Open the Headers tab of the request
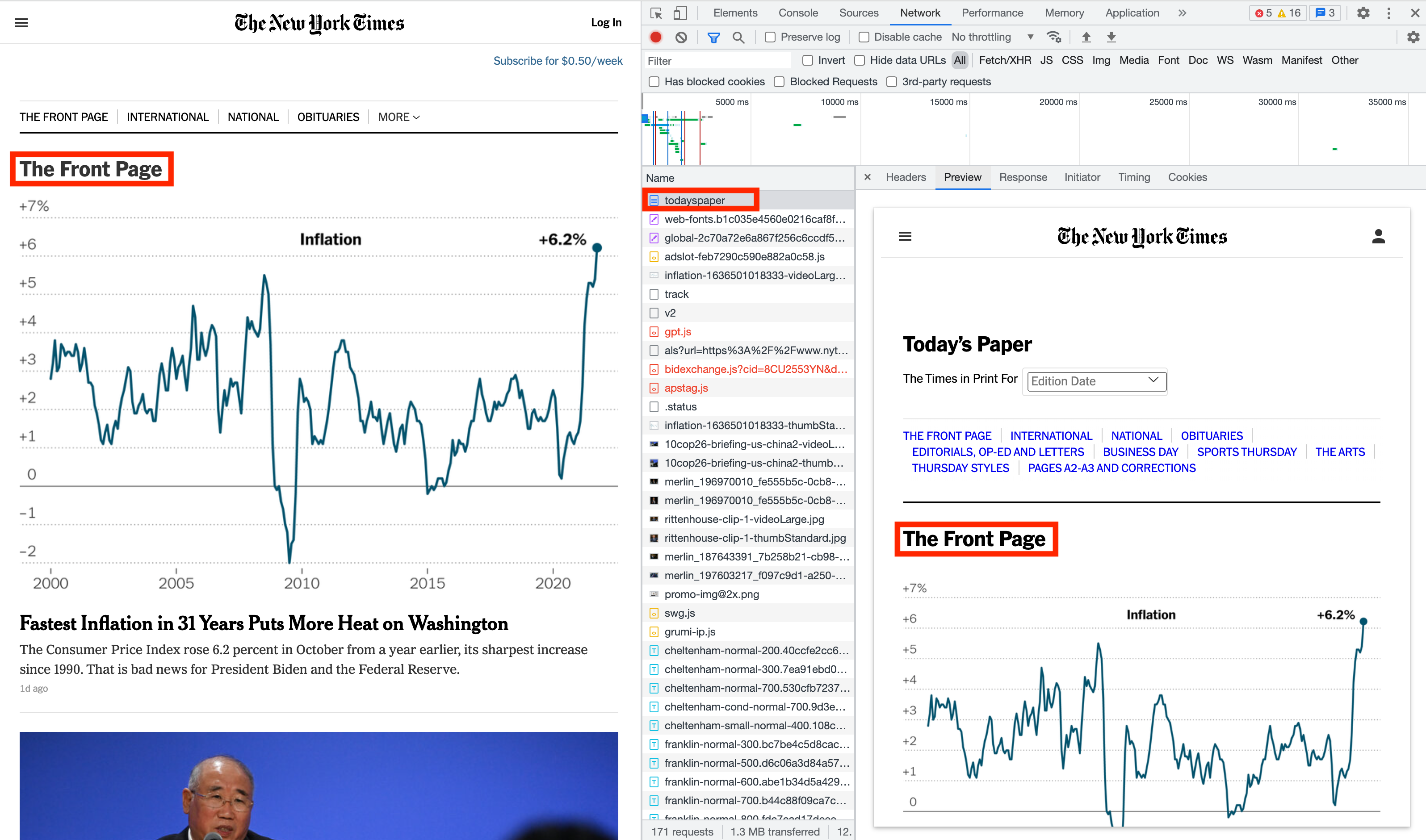Viewport: 1426px width, 840px height. (x=905, y=177)
